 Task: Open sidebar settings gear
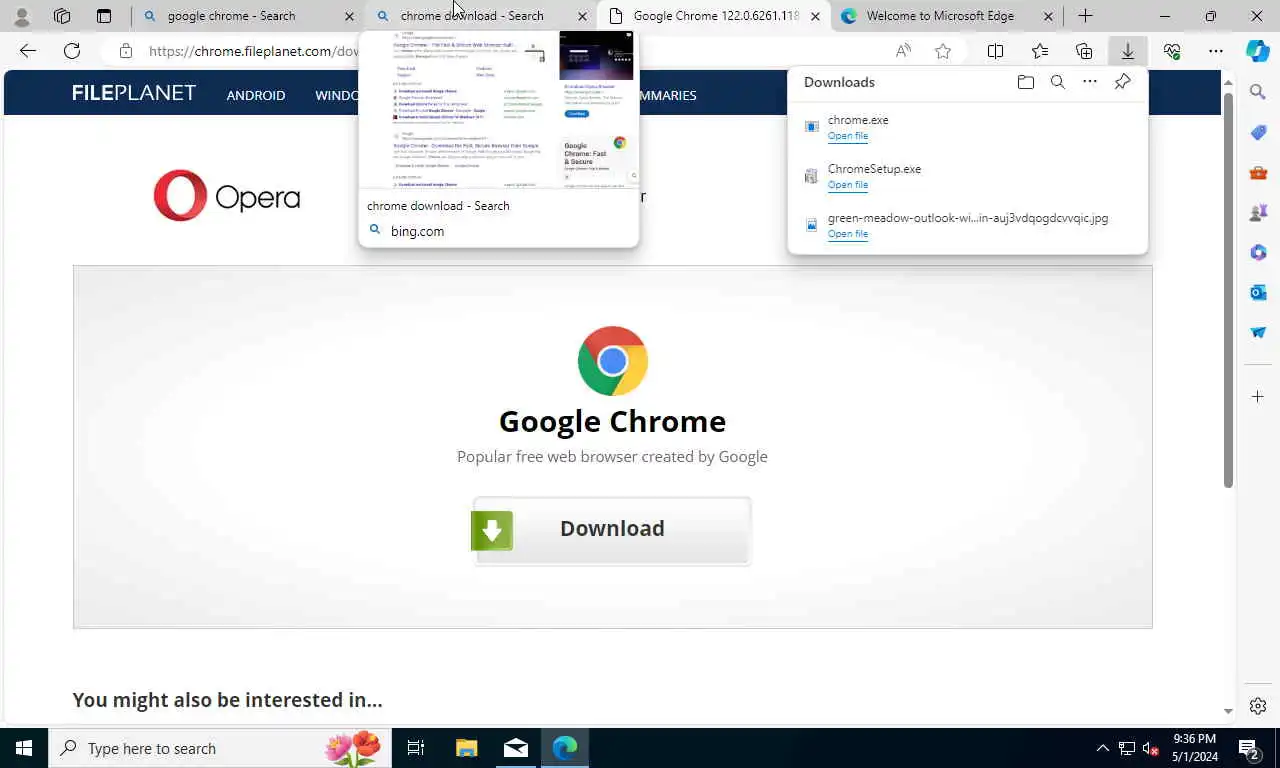coord(1258,706)
